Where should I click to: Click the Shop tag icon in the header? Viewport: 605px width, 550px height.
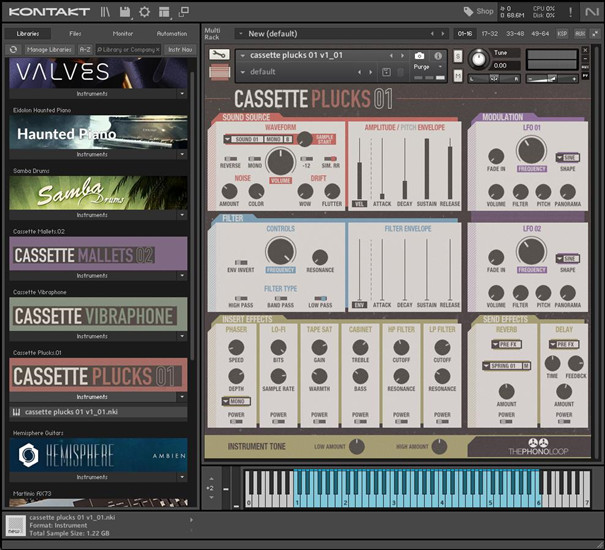click(x=468, y=12)
